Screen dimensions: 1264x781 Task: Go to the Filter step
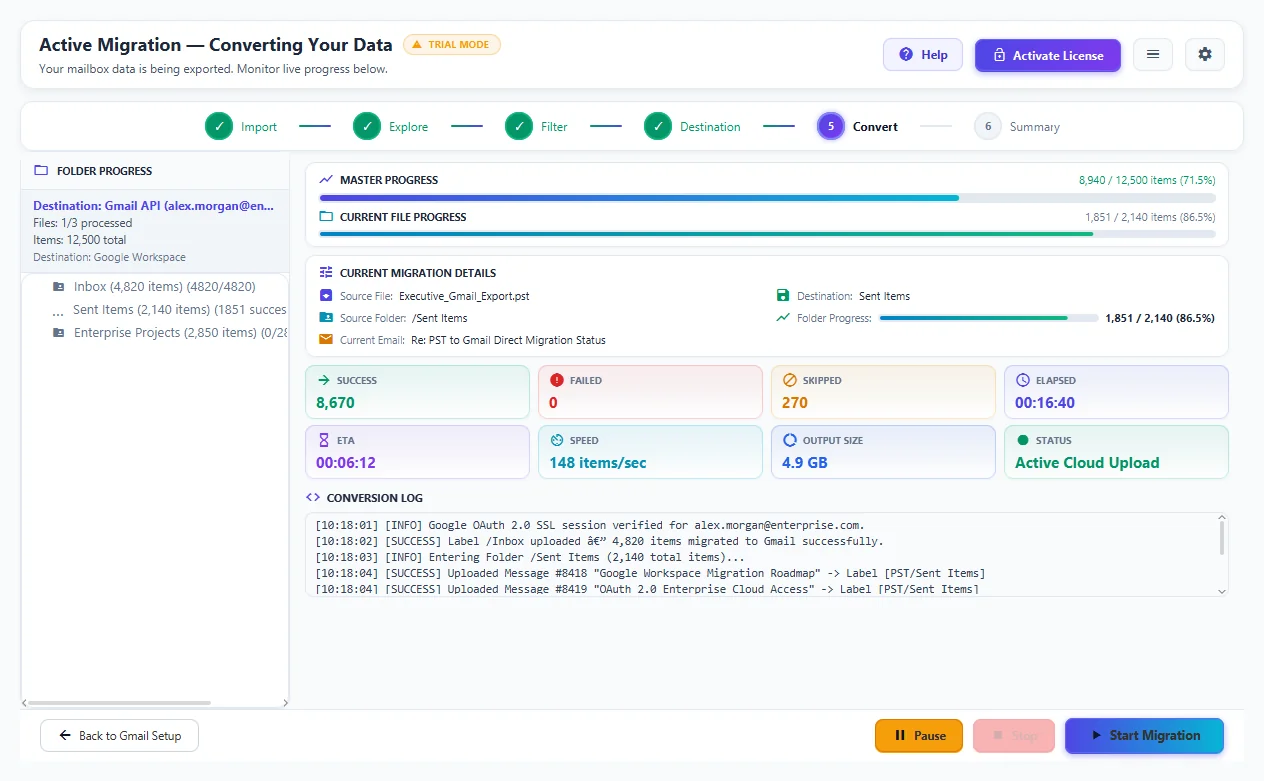(536, 127)
